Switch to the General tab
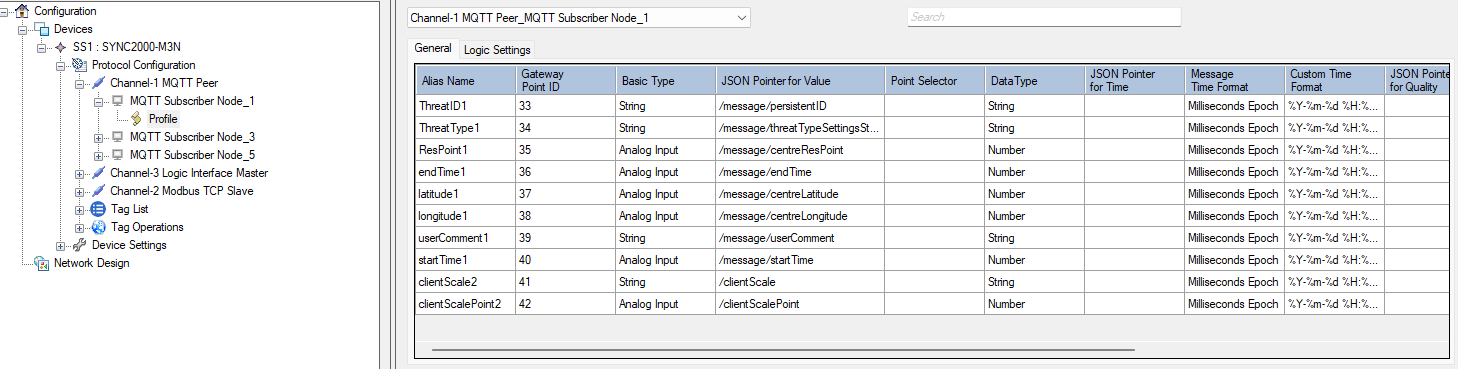The width and height of the screenshot is (1458, 369). coord(433,48)
